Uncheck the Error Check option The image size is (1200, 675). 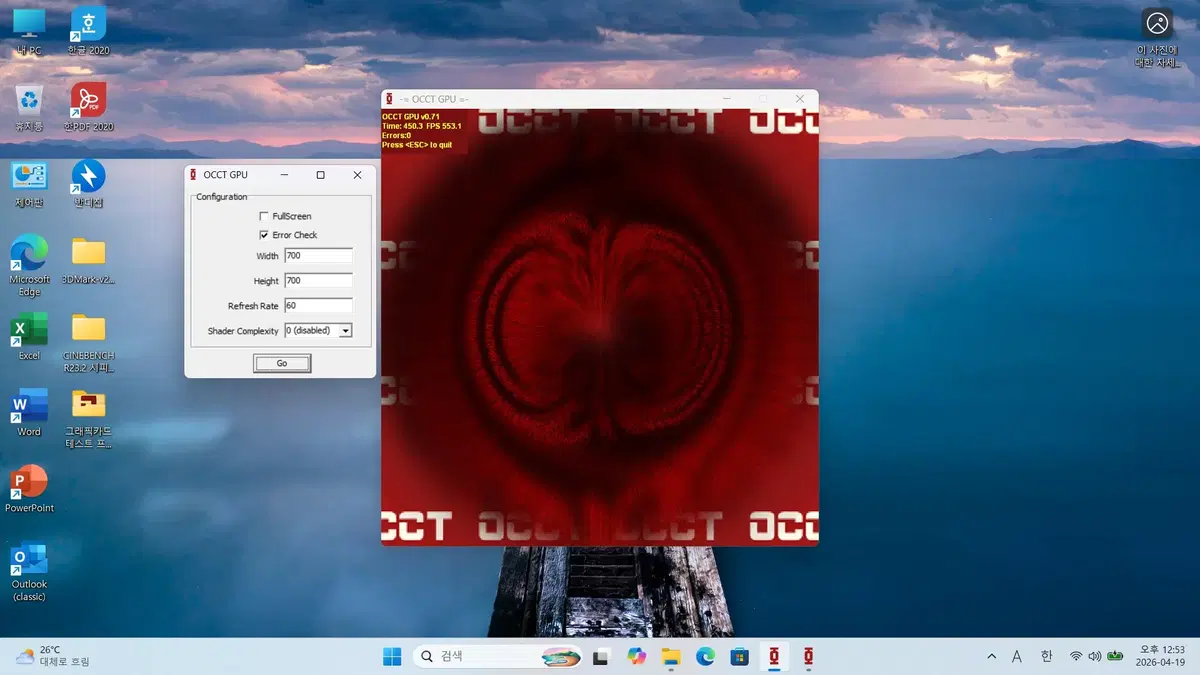pos(264,235)
